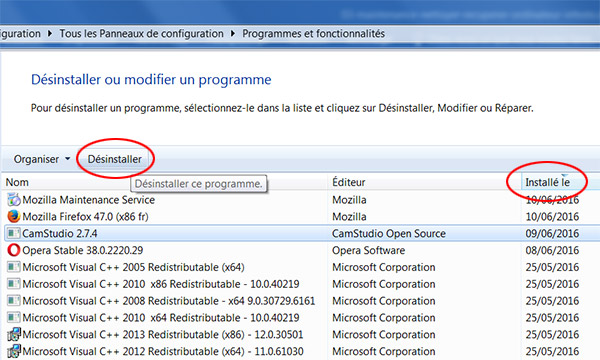This screenshot has width=600, height=360.
Task: Select Opera Stable 38.0.2220.29 entry
Action: (83, 250)
